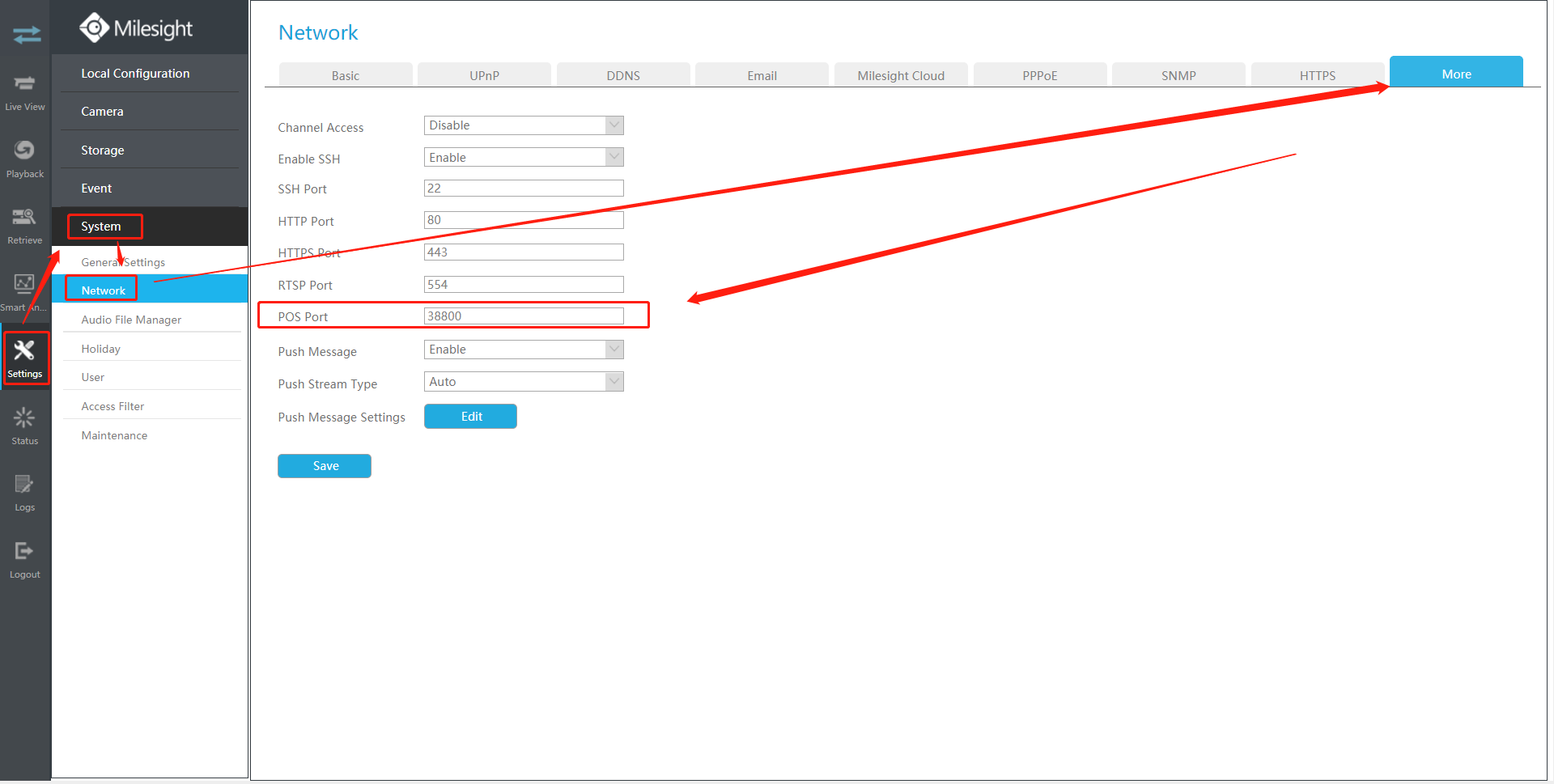The width and height of the screenshot is (1554, 784).
Task: Collapse the System menu
Action: (150, 227)
